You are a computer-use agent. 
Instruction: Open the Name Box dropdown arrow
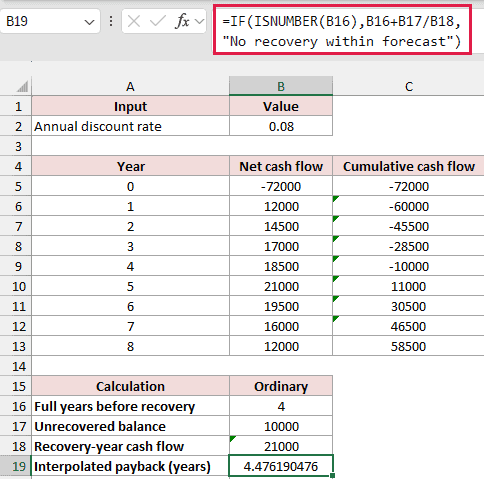coord(89,22)
